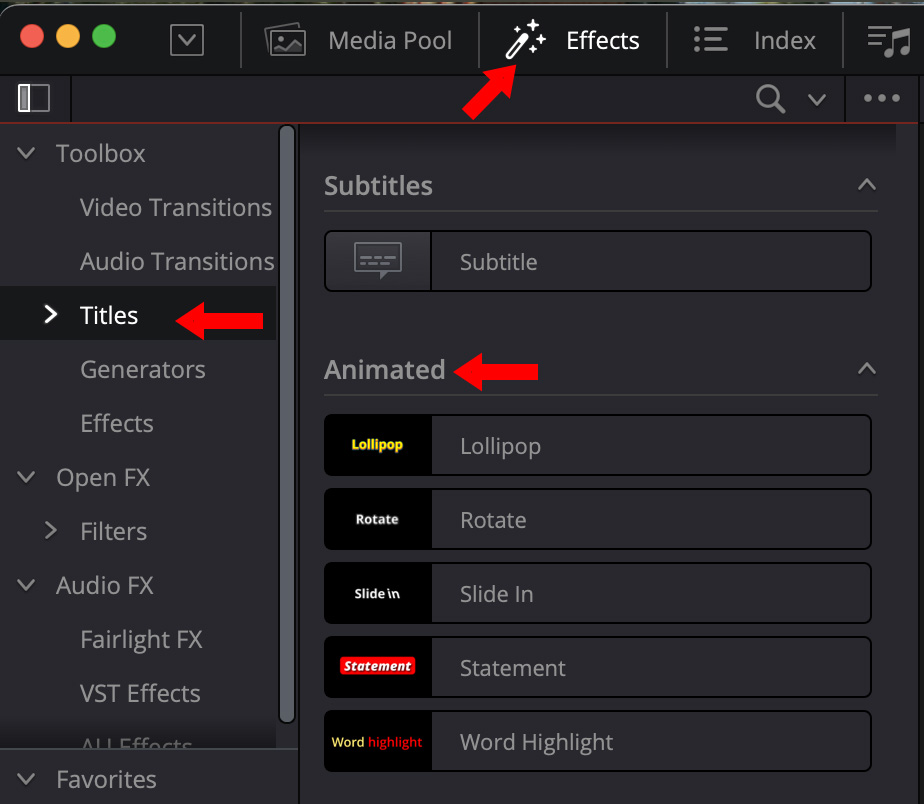Click the Lollipop title thumbnail
Viewport: 924px width, 804px height.
(378, 445)
